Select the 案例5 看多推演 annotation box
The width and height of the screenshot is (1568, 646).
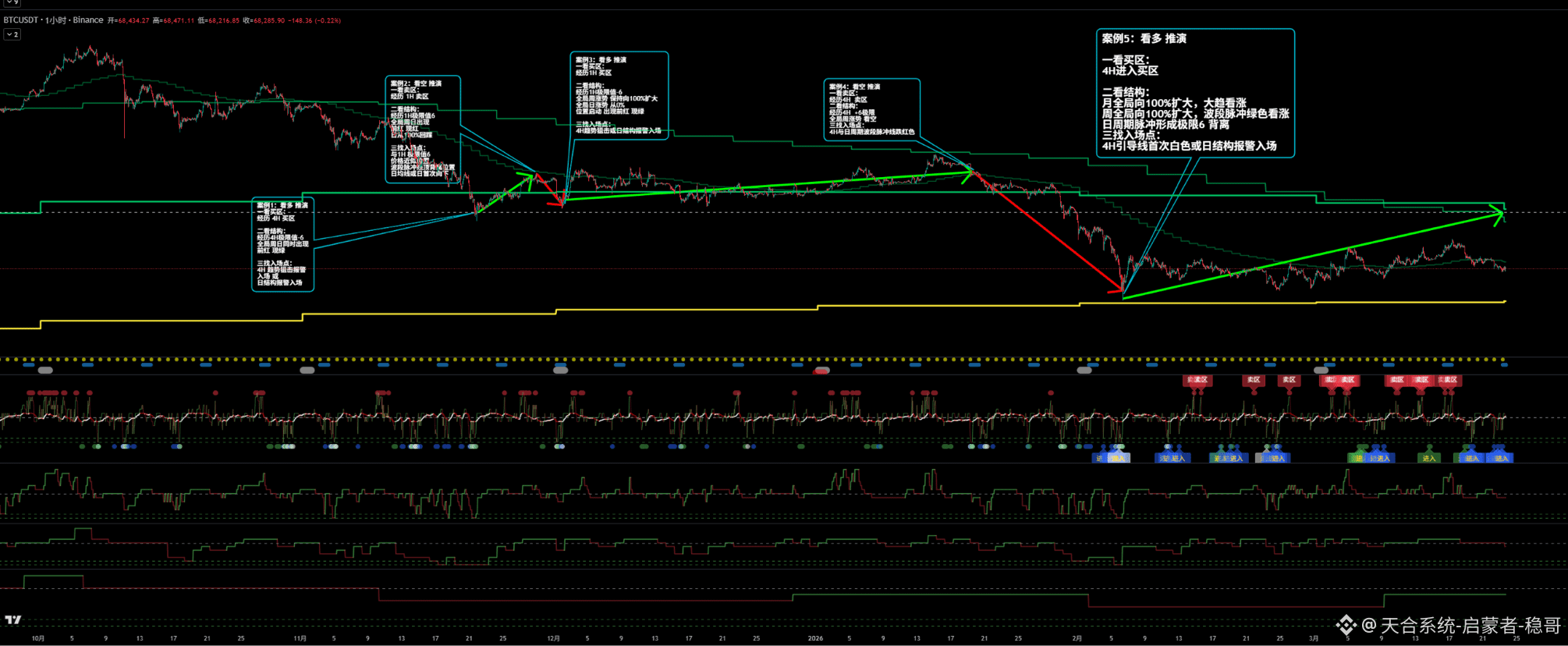[1194, 93]
